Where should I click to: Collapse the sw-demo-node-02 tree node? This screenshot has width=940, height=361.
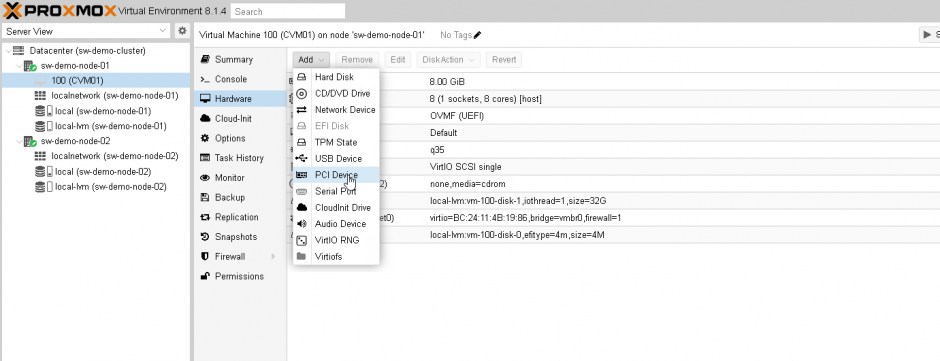click(19, 142)
